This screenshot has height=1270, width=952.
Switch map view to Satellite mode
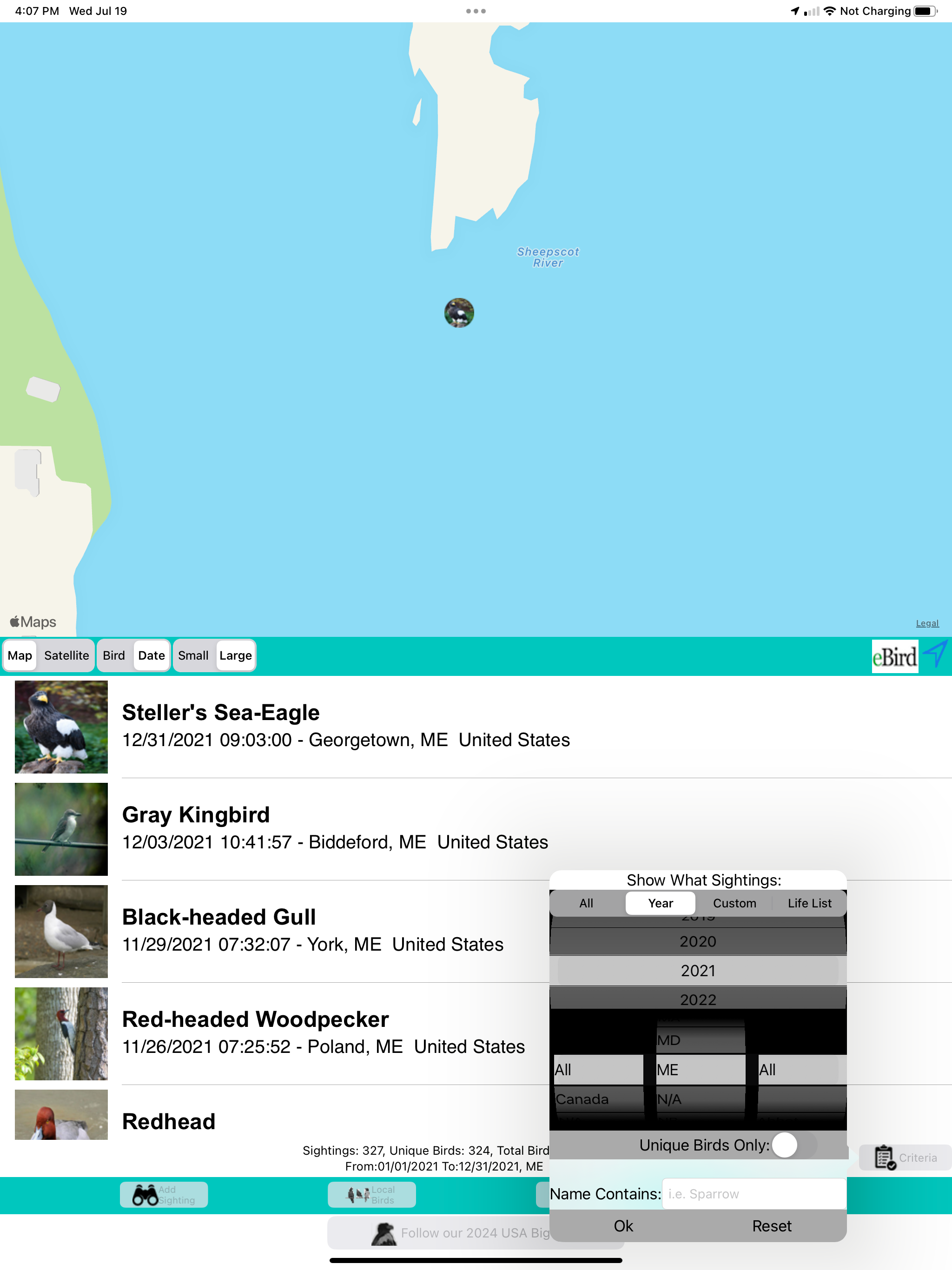pyautogui.click(x=66, y=655)
